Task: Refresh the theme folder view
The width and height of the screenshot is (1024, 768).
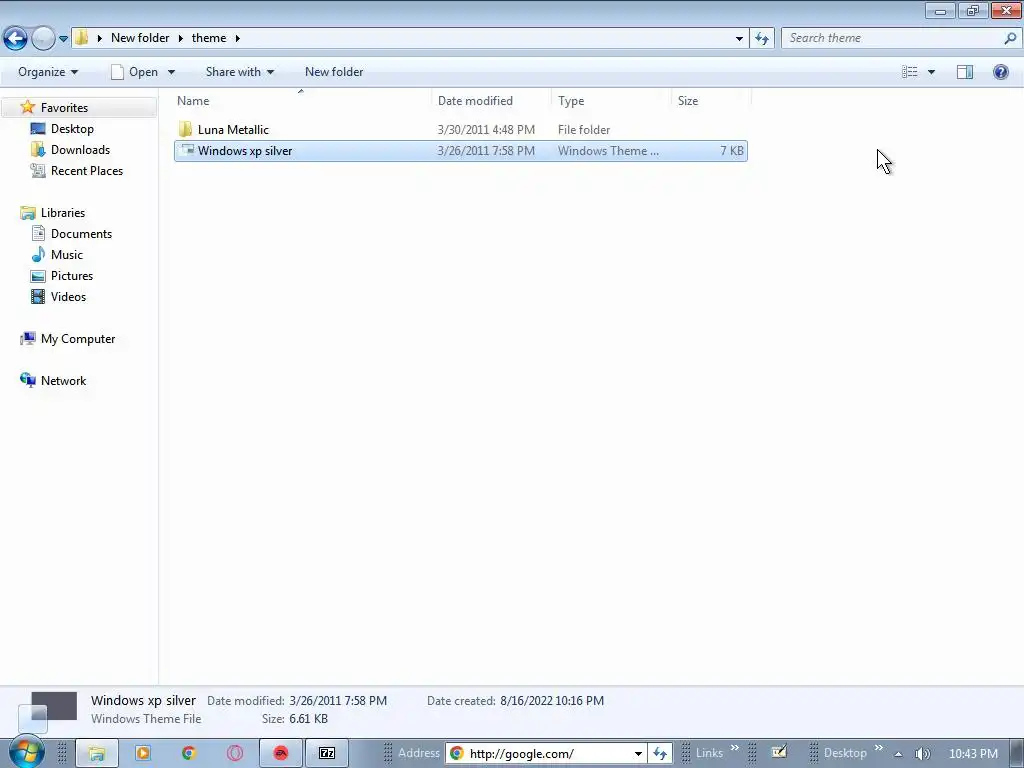Action: 762,39
